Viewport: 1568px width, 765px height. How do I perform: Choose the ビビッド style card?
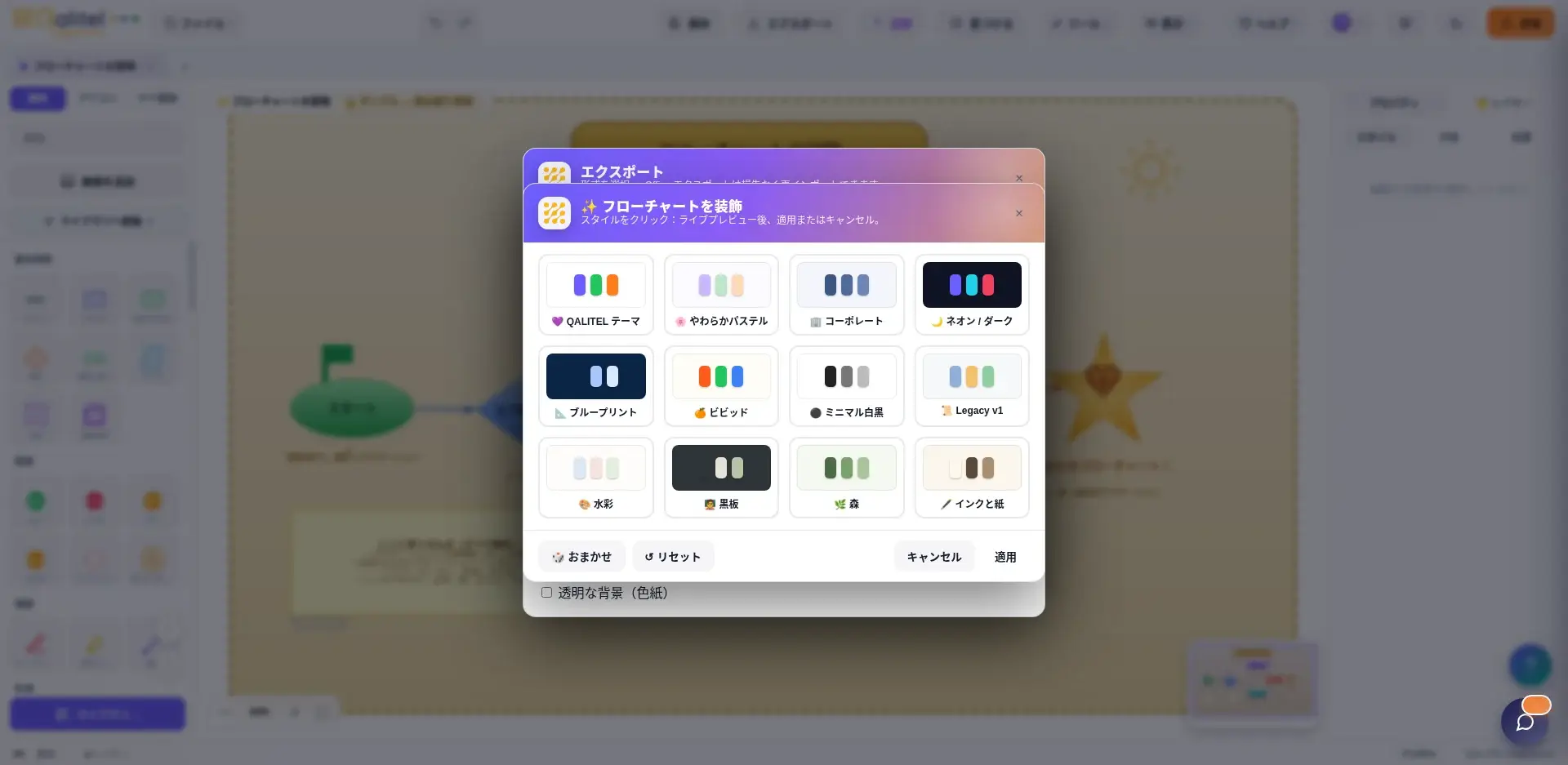(721, 386)
